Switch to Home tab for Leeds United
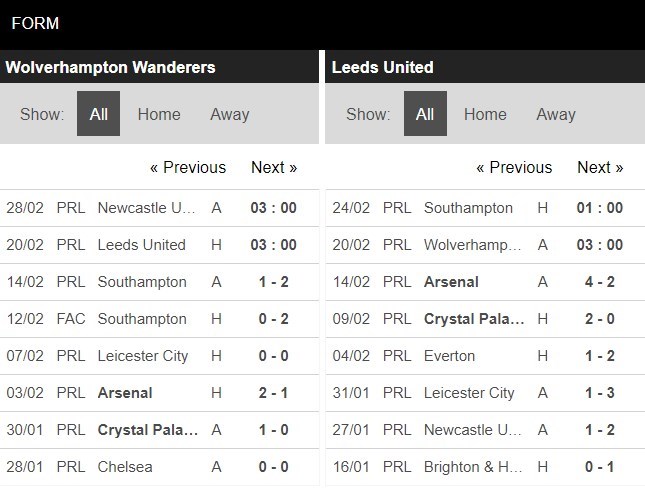This screenshot has height=500, width=645. pos(485,114)
